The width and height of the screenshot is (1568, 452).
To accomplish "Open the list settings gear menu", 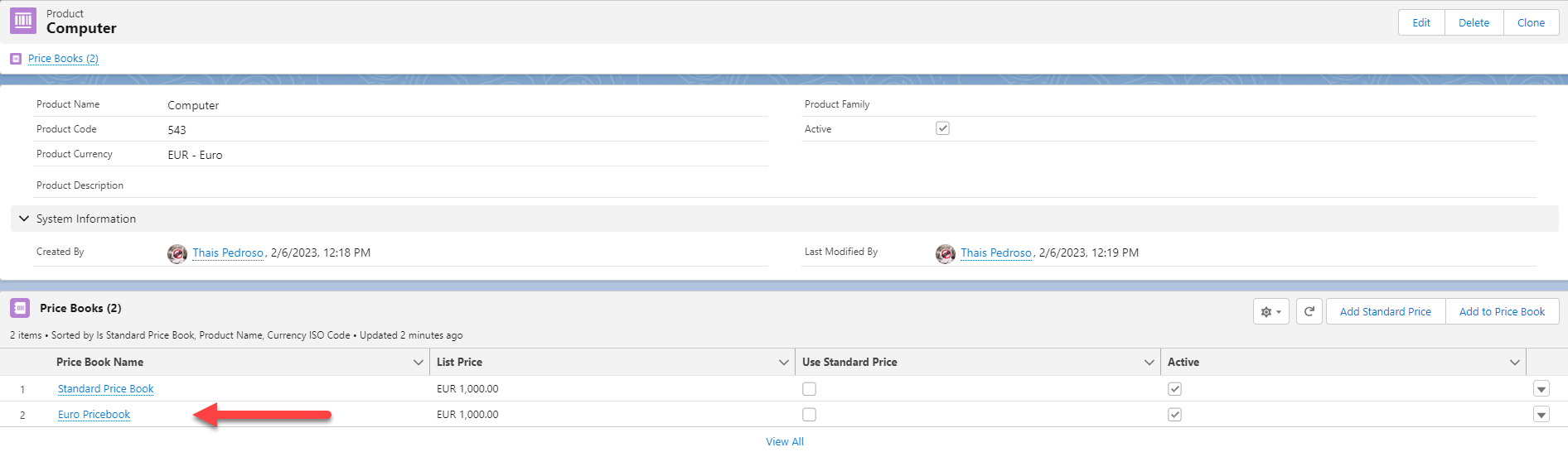I will (1271, 312).
